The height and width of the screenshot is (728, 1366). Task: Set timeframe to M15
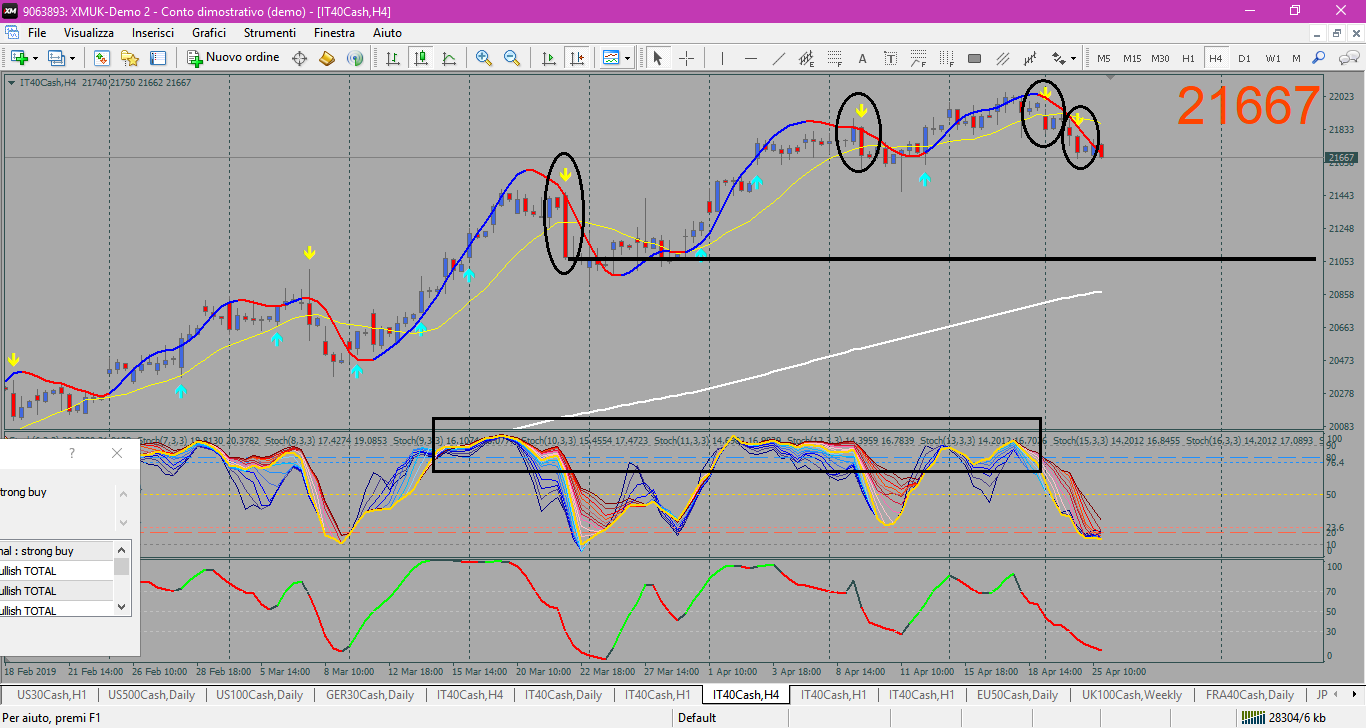click(1132, 58)
